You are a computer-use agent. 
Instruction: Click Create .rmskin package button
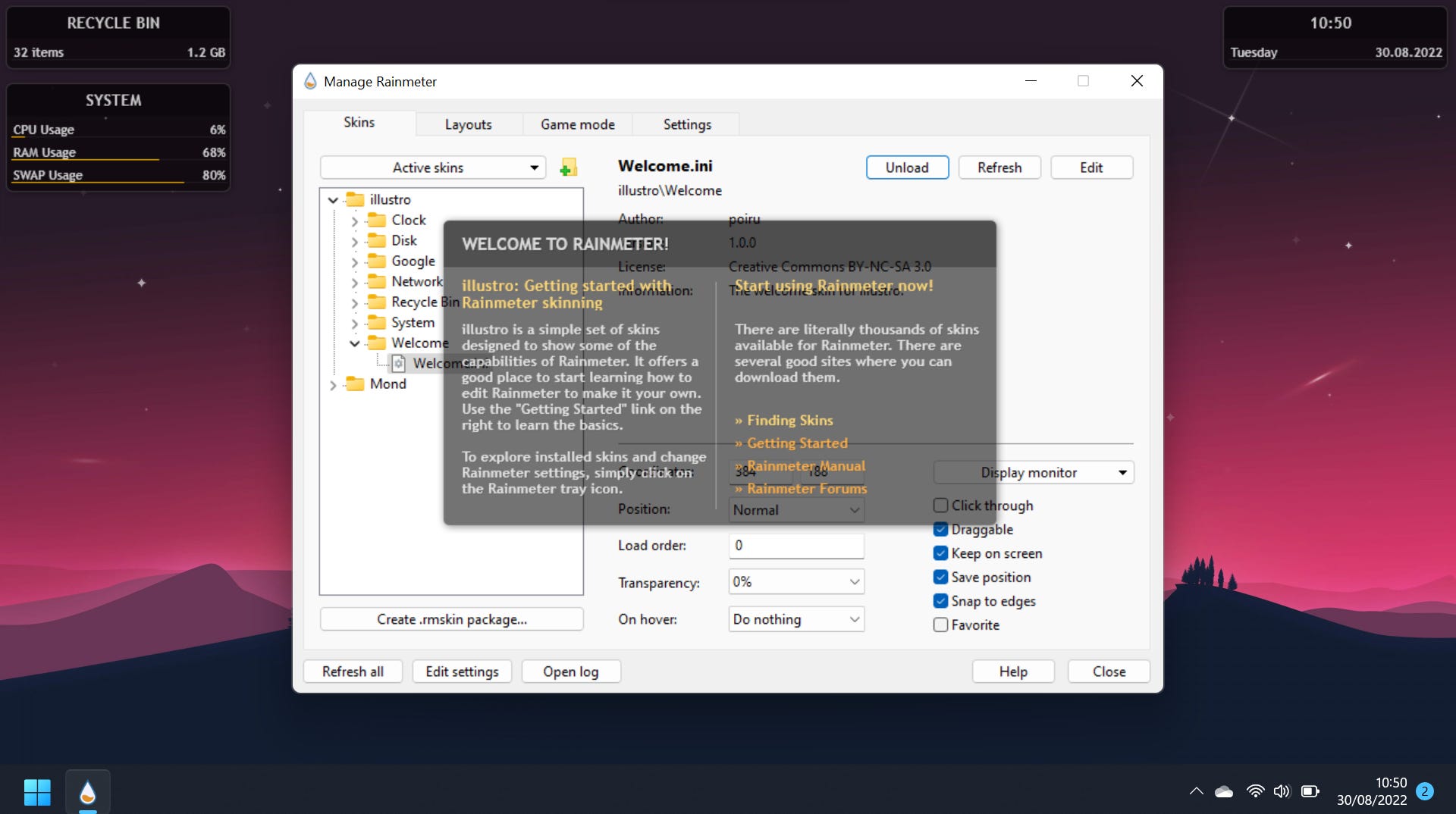pyautogui.click(x=451, y=619)
